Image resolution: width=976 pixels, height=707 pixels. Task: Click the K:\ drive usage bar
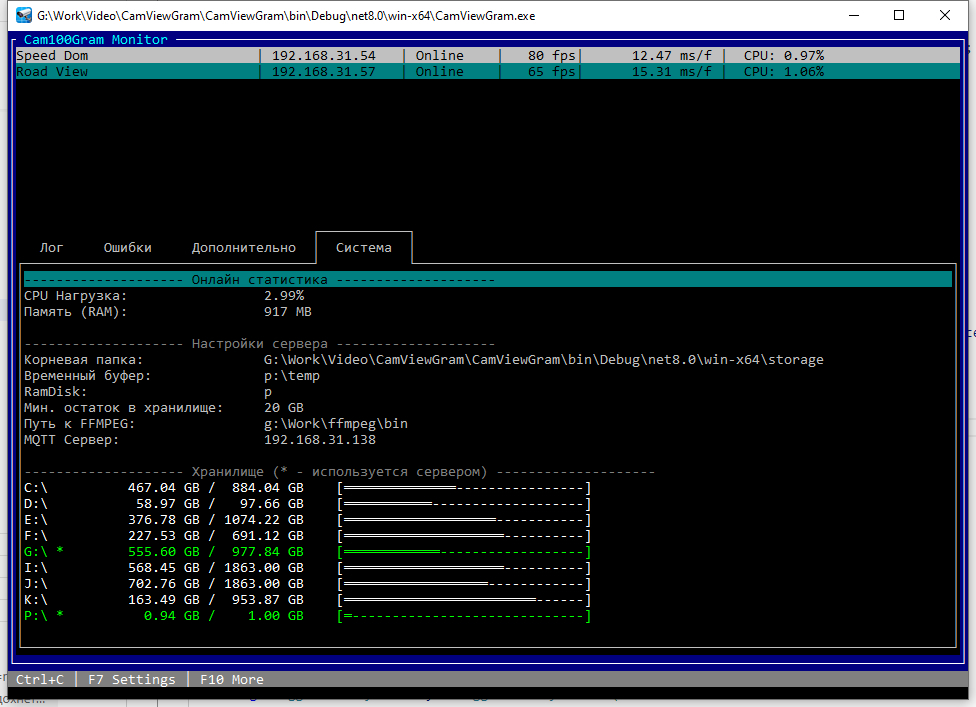464,600
